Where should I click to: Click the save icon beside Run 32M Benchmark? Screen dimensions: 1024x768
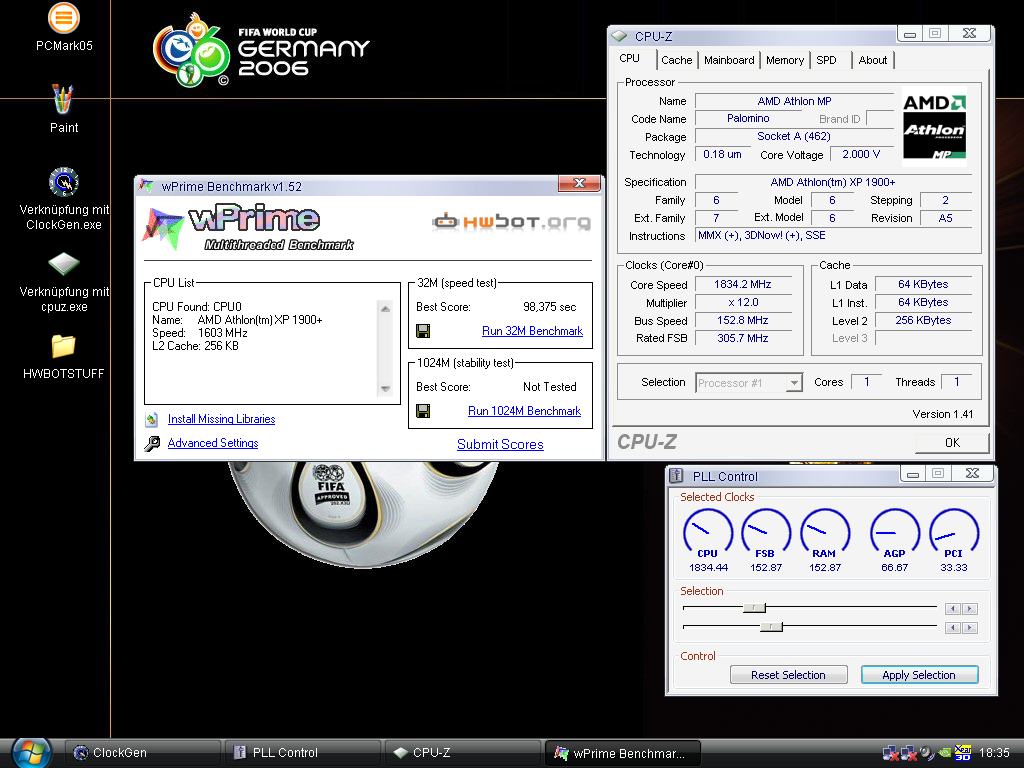coord(423,331)
